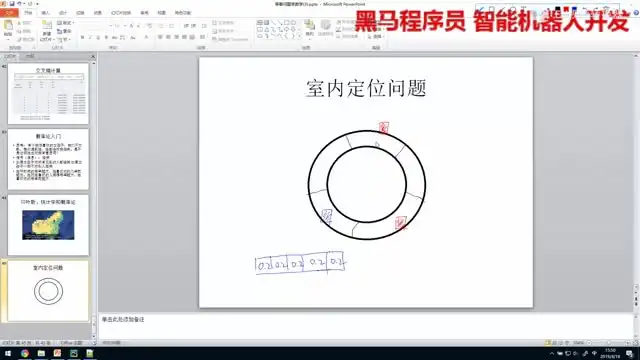
Task: Switch to the 插入 Insert tab
Action: 45,13
